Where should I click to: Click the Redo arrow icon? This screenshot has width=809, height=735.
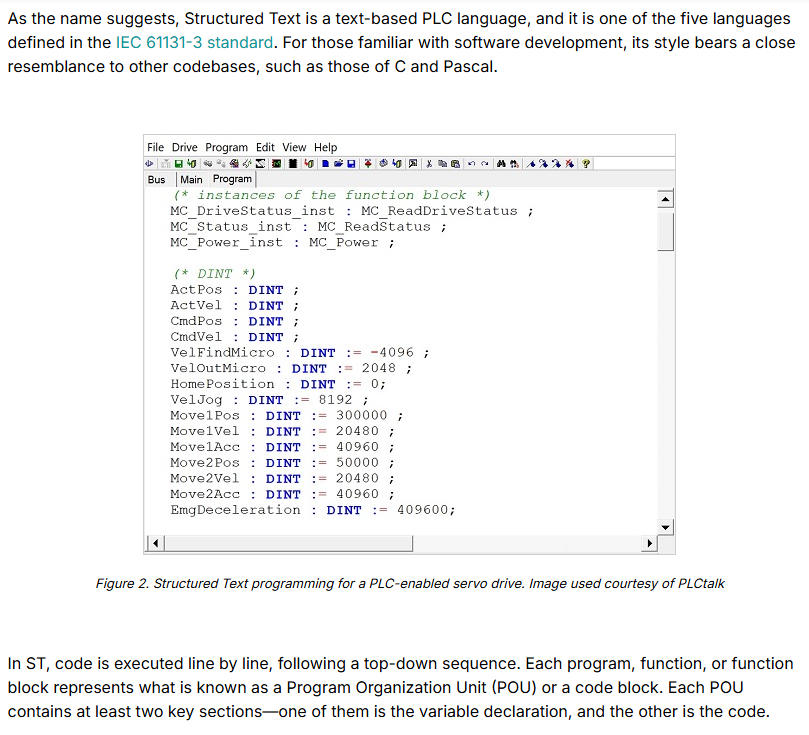(484, 164)
